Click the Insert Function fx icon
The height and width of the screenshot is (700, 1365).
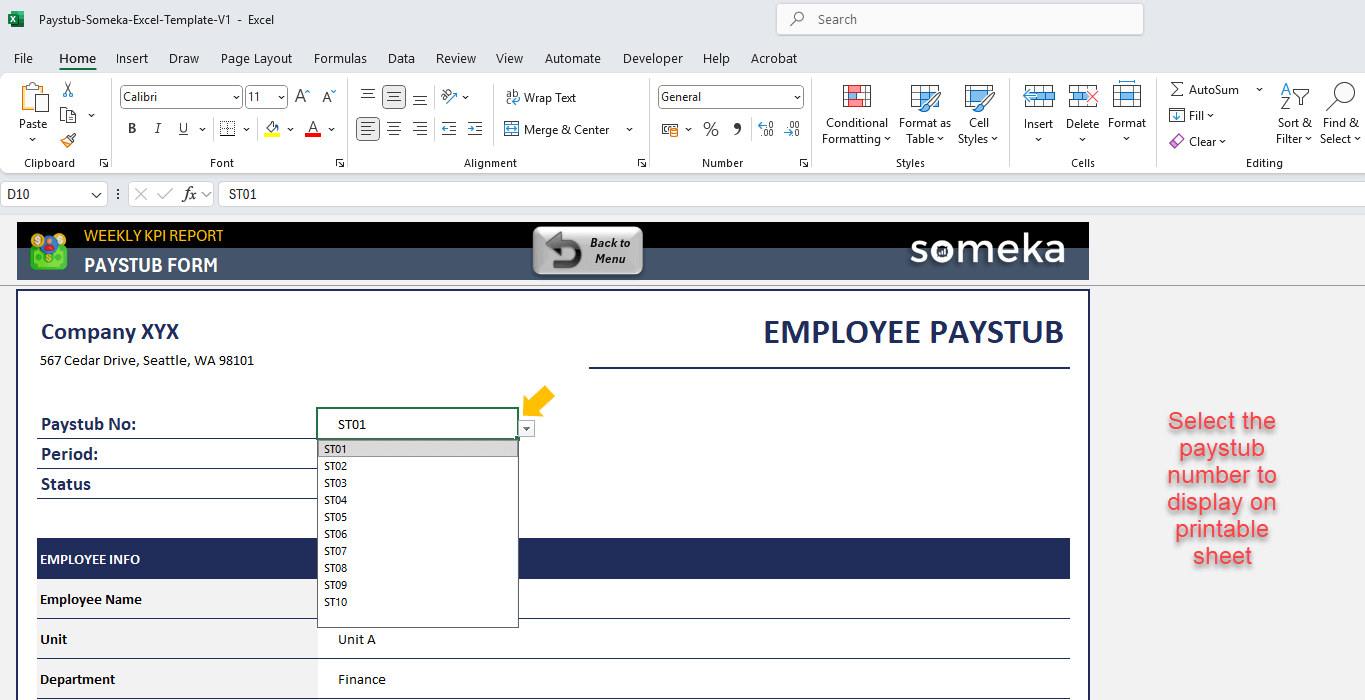click(x=190, y=194)
